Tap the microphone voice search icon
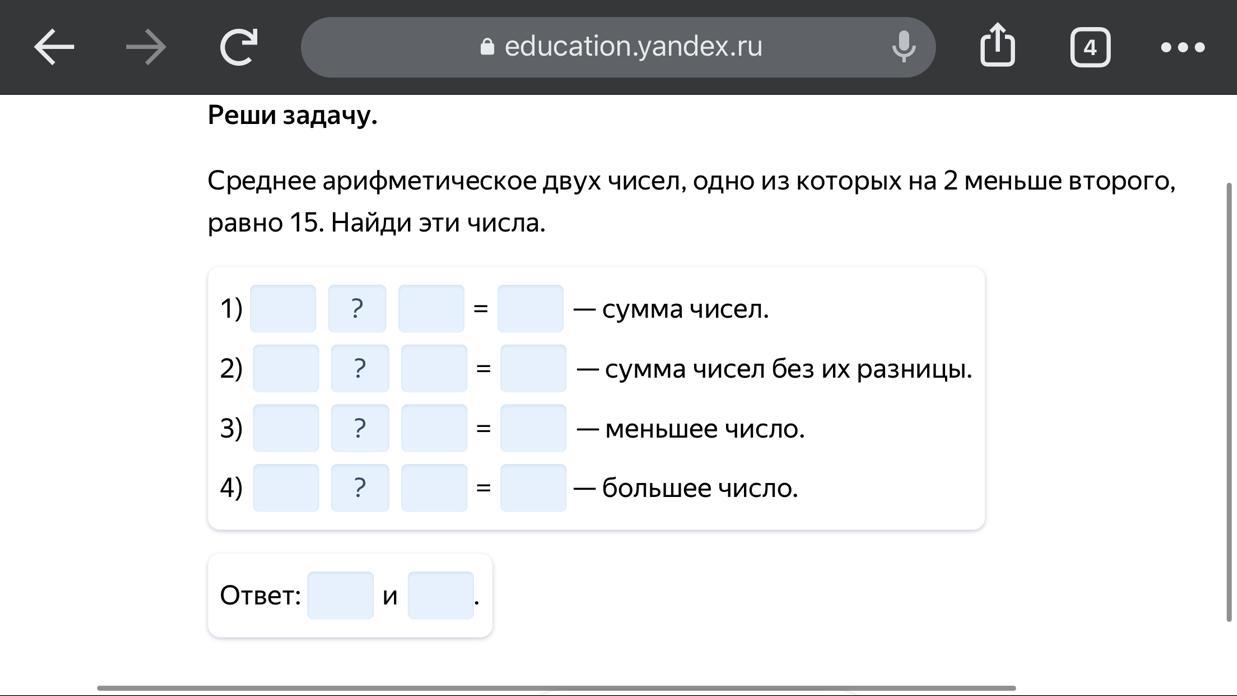This screenshot has height=696, width=1237. coord(903,46)
